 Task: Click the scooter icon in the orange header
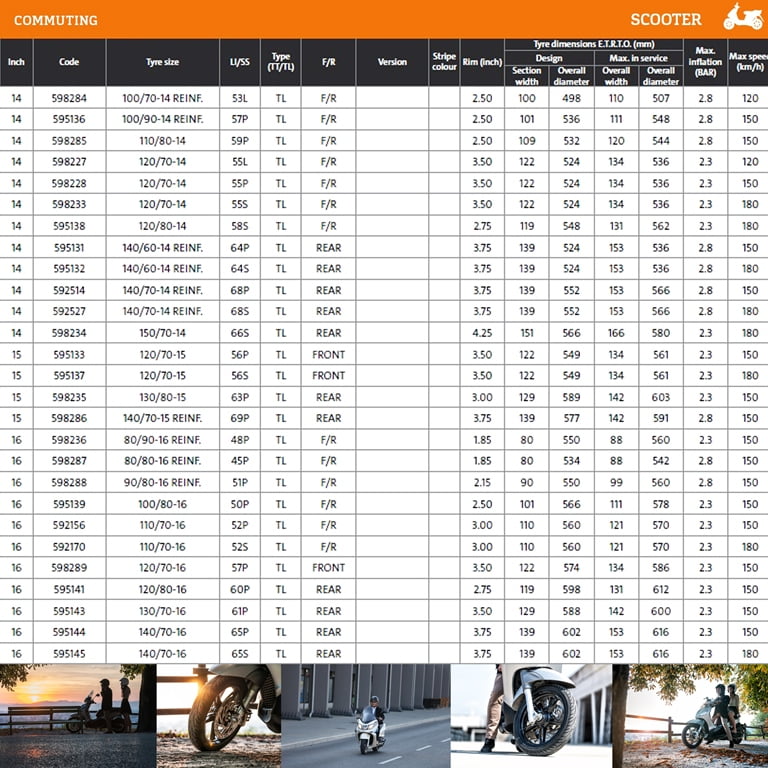coord(743,18)
